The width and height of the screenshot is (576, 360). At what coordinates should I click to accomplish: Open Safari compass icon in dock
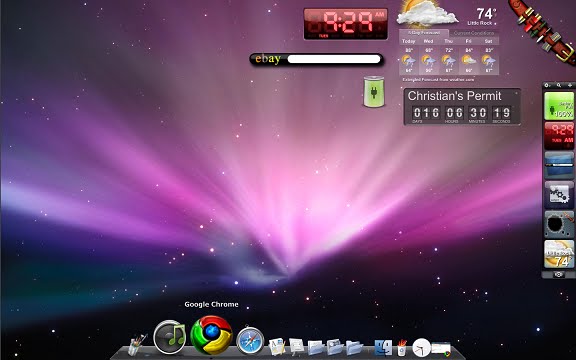coord(250,341)
